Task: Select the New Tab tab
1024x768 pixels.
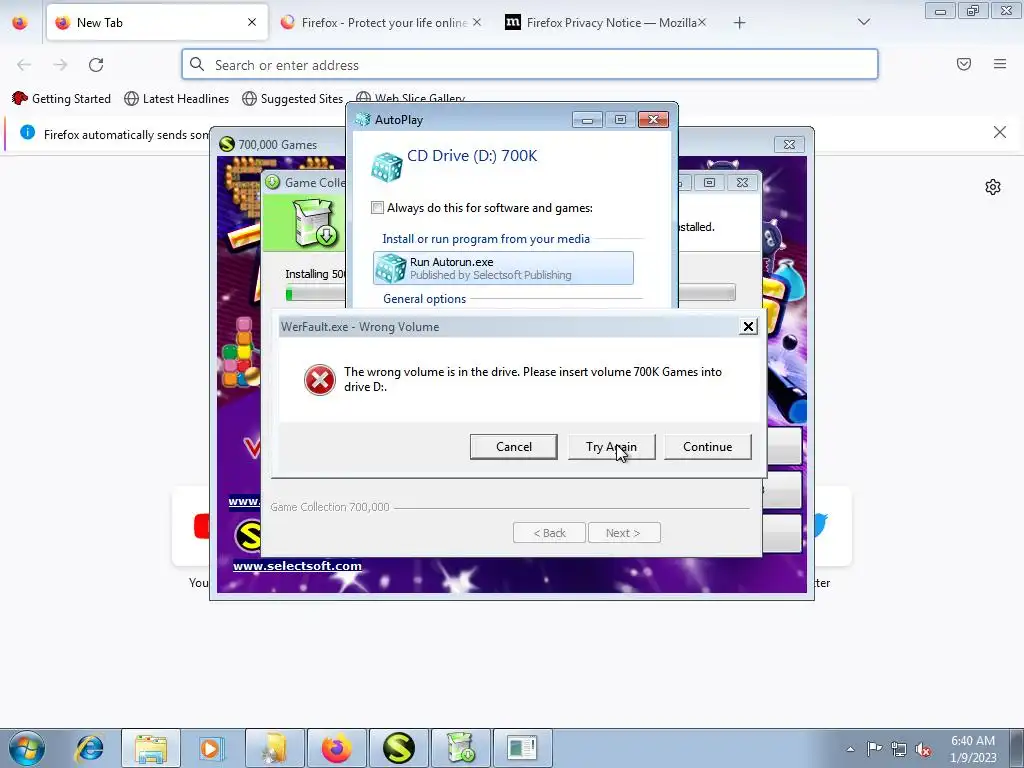Action: (157, 23)
